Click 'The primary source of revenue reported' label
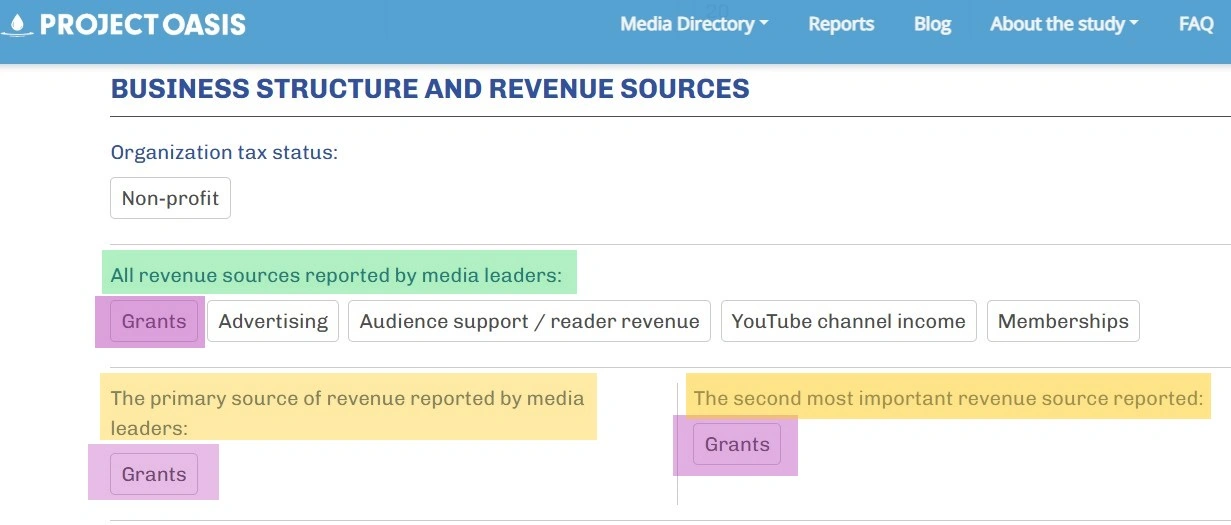The image size is (1231, 525). point(347,413)
